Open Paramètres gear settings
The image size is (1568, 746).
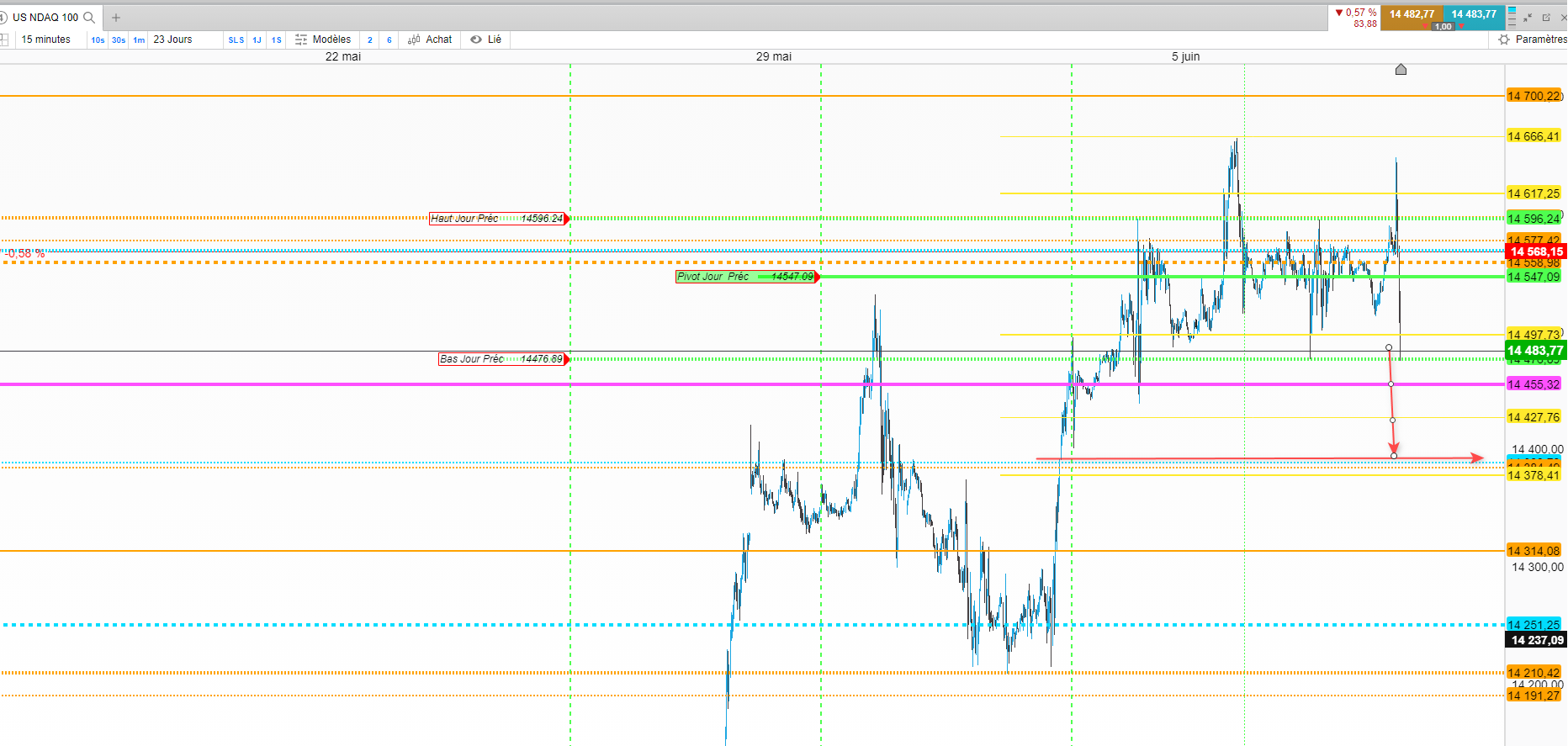1533,40
